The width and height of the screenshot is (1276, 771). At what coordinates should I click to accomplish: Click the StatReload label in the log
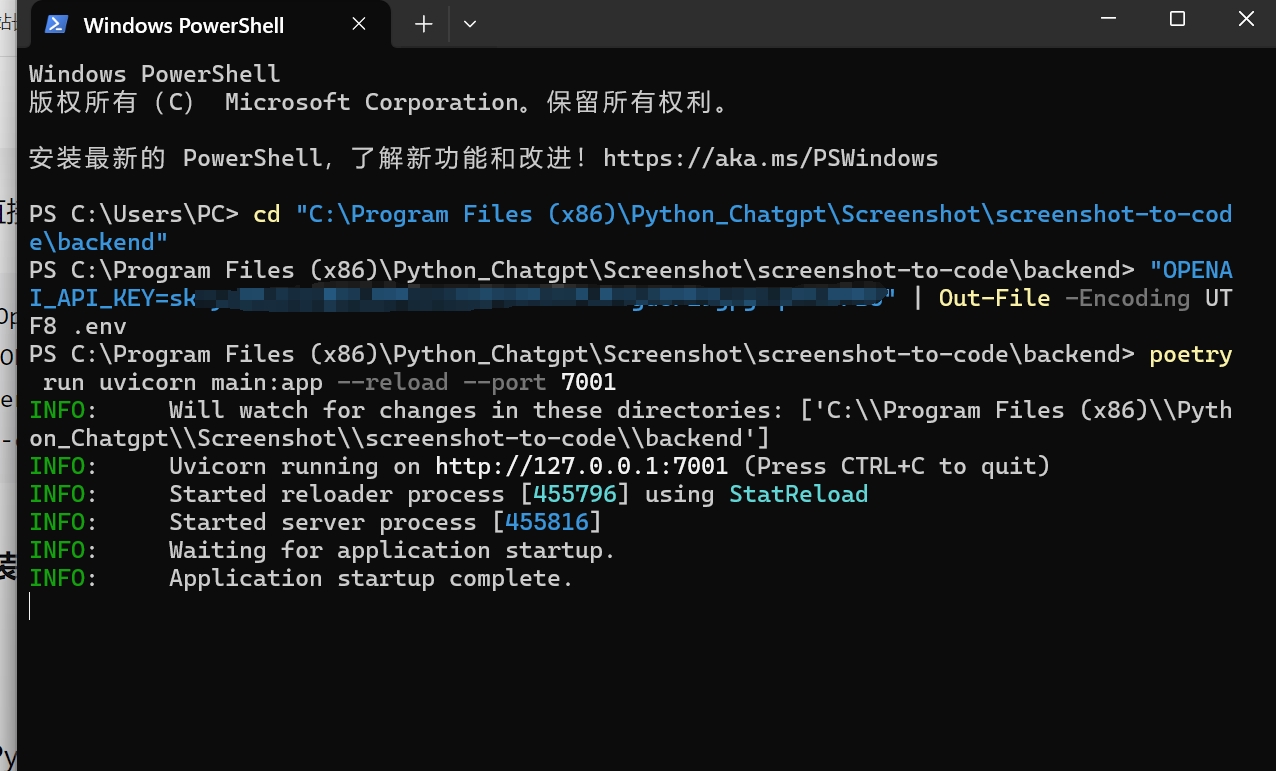tap(798, 493)
